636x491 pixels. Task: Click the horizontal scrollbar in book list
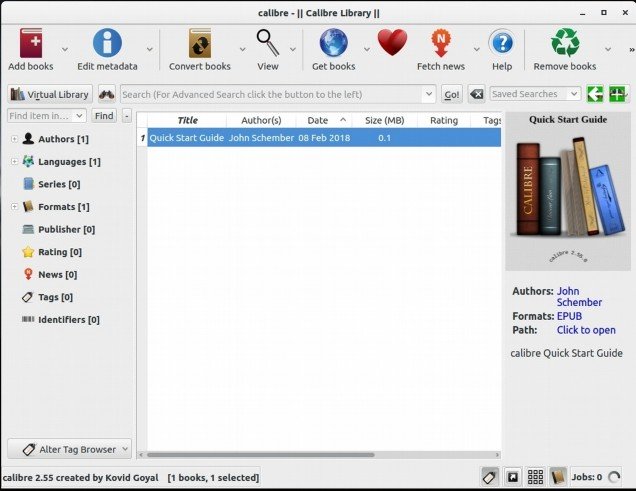click(x=260, y=455)
